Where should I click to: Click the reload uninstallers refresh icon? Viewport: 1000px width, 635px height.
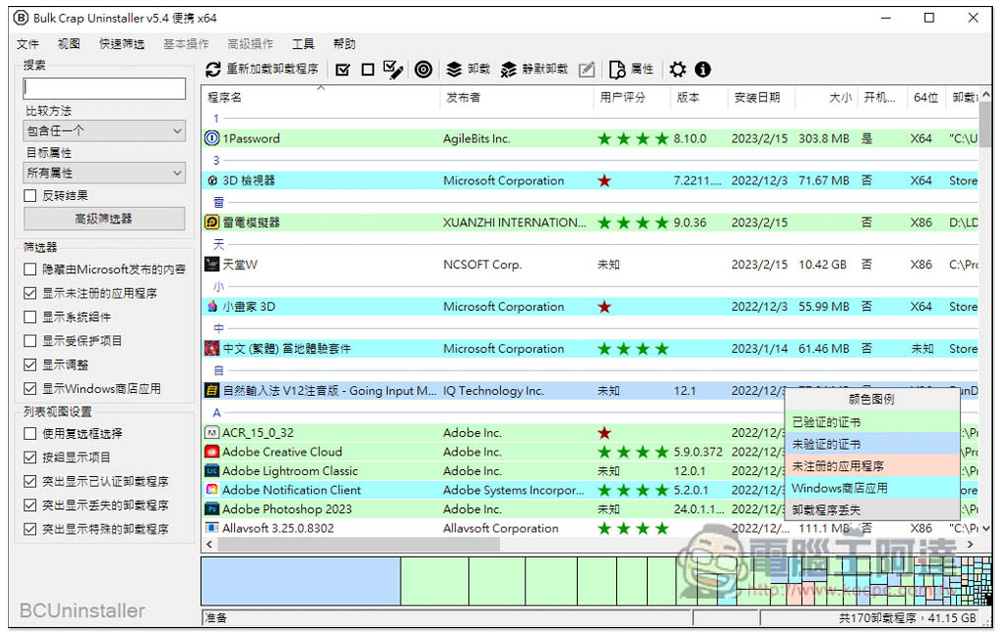tap(213, 69)
